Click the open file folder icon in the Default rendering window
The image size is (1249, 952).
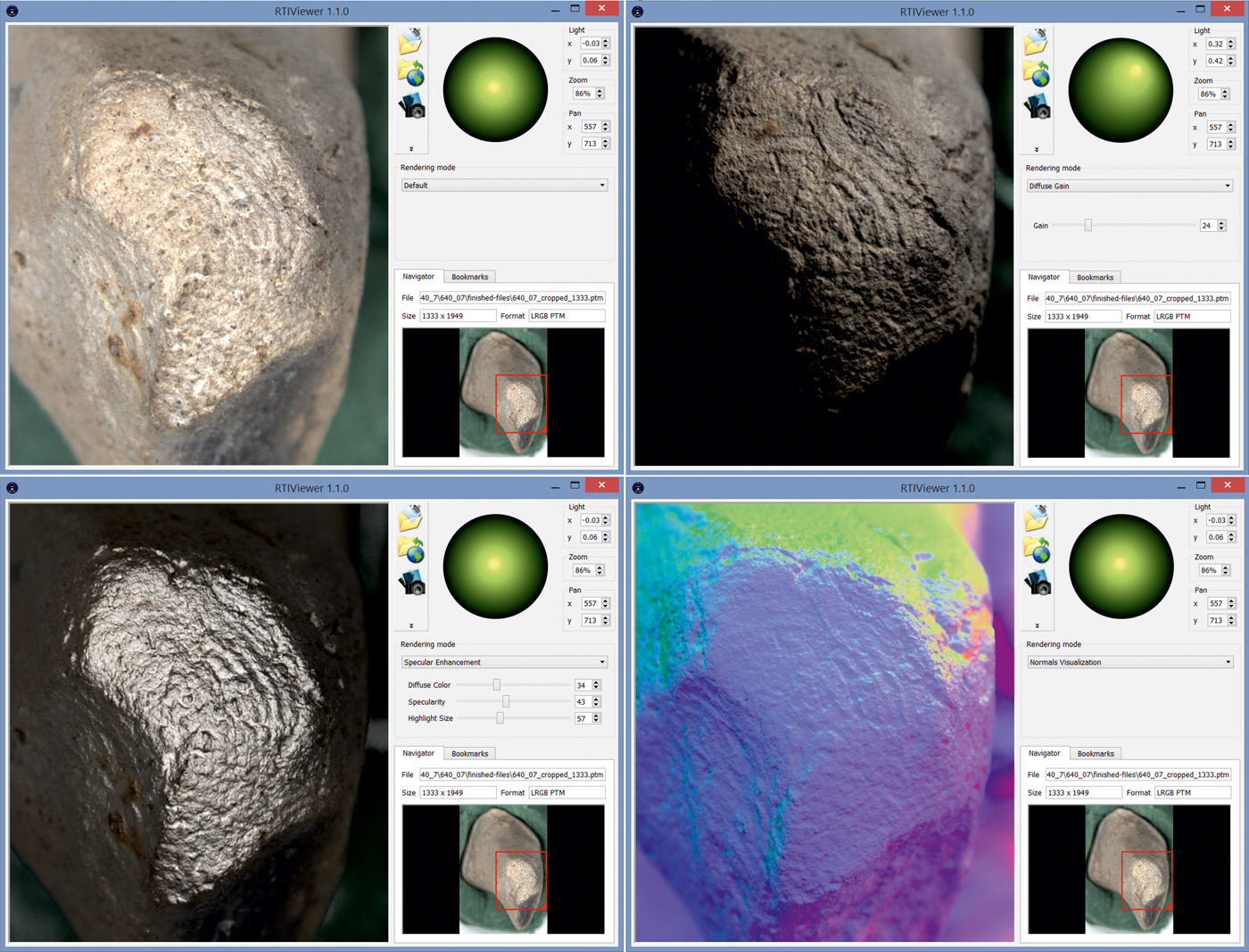[x=410, y=41]
